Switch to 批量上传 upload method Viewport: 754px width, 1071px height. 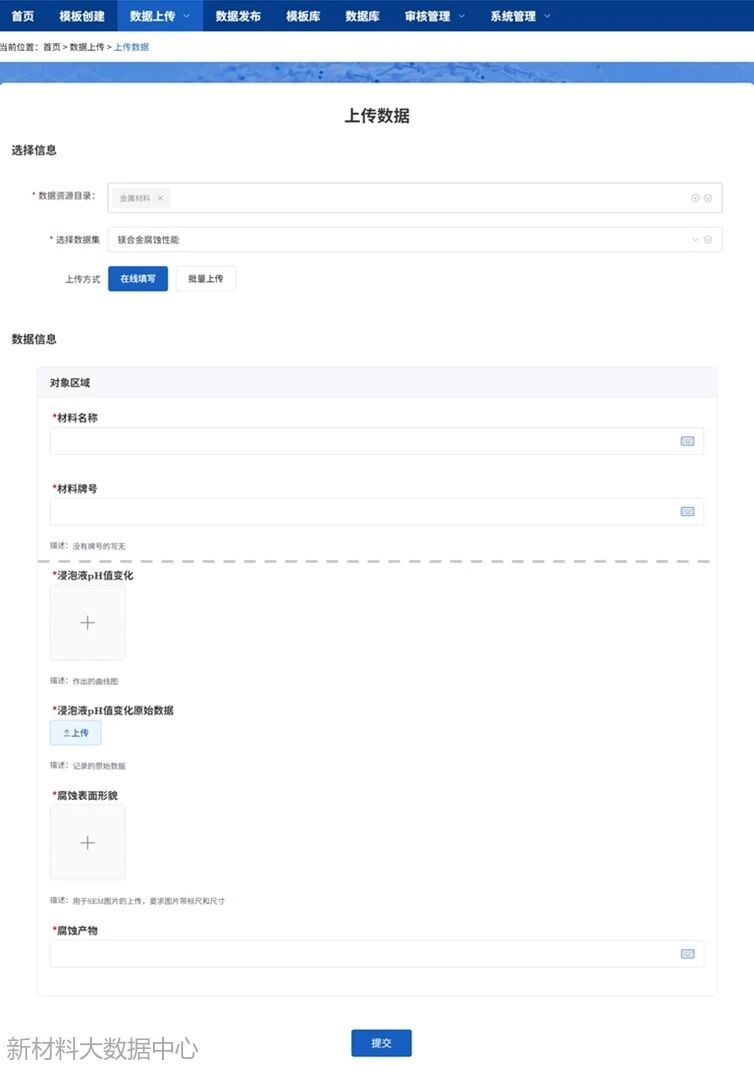206,279
